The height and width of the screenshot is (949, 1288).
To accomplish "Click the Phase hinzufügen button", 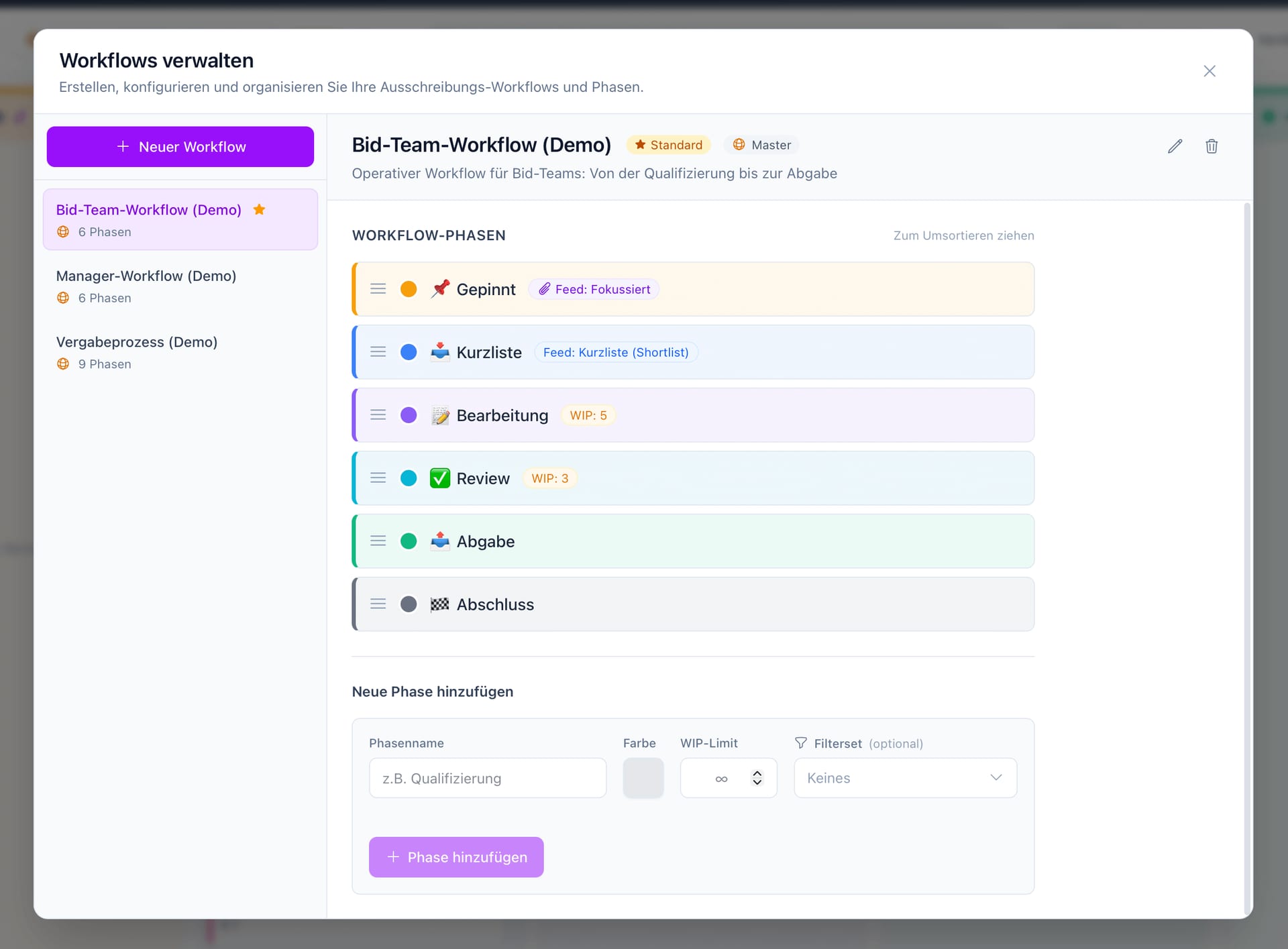I will 456,857.
